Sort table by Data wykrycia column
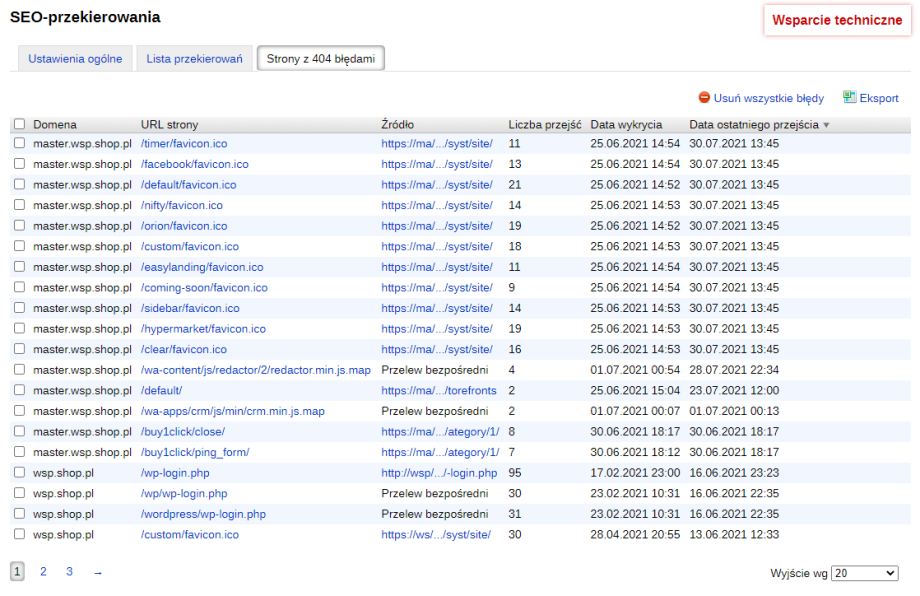Screen dimensions: 920x596 pyautogui.click(x=626, y=125)
